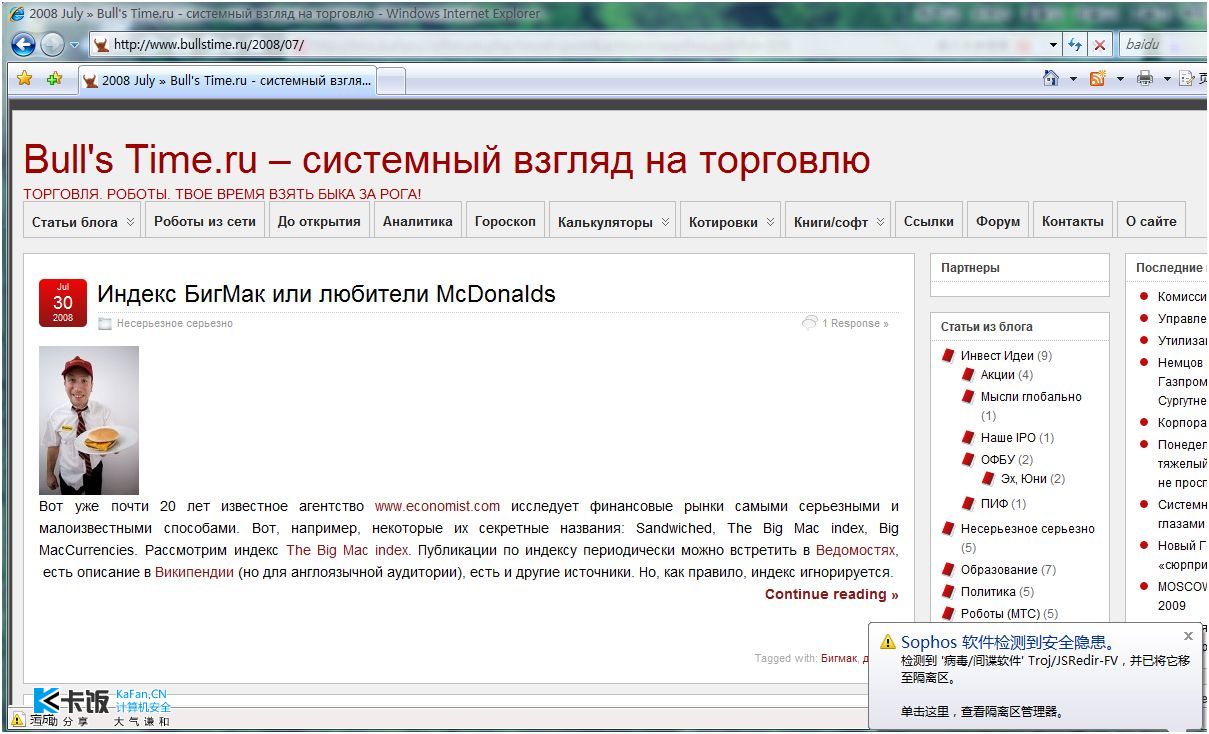Click the Add to Favorites icon

(x=54, y=78)
